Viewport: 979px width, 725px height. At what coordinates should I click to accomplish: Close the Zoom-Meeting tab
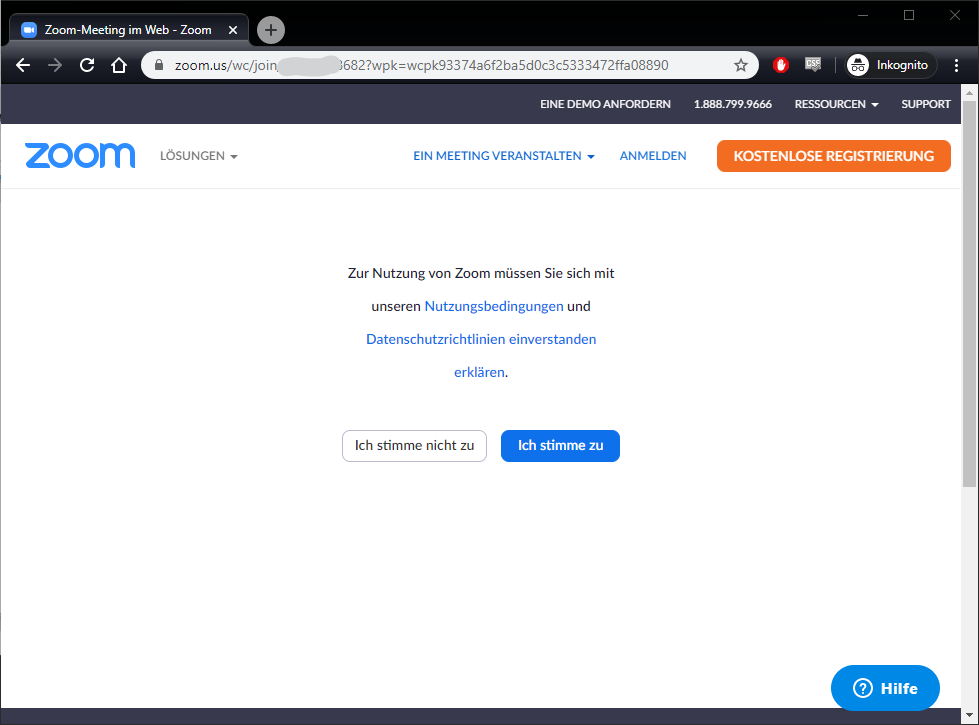tap(233, 30)
